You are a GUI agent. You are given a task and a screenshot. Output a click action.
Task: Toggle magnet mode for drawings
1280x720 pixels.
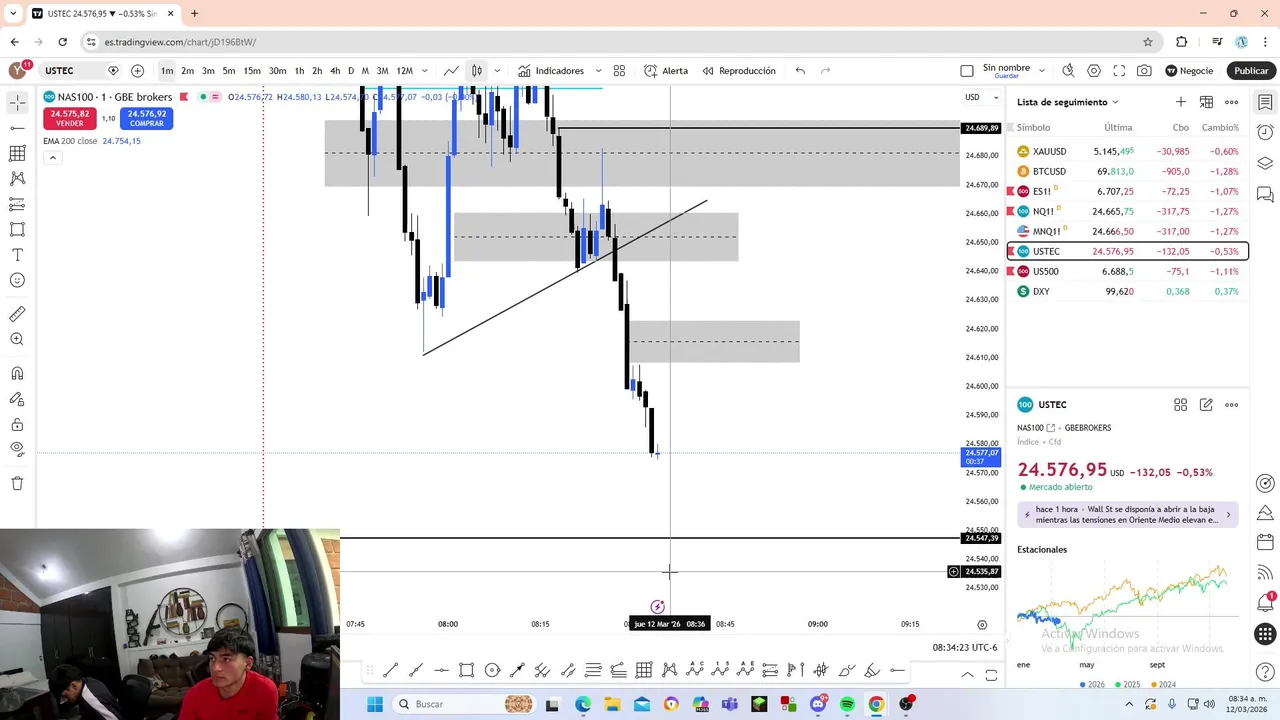(x=17, y=374)
